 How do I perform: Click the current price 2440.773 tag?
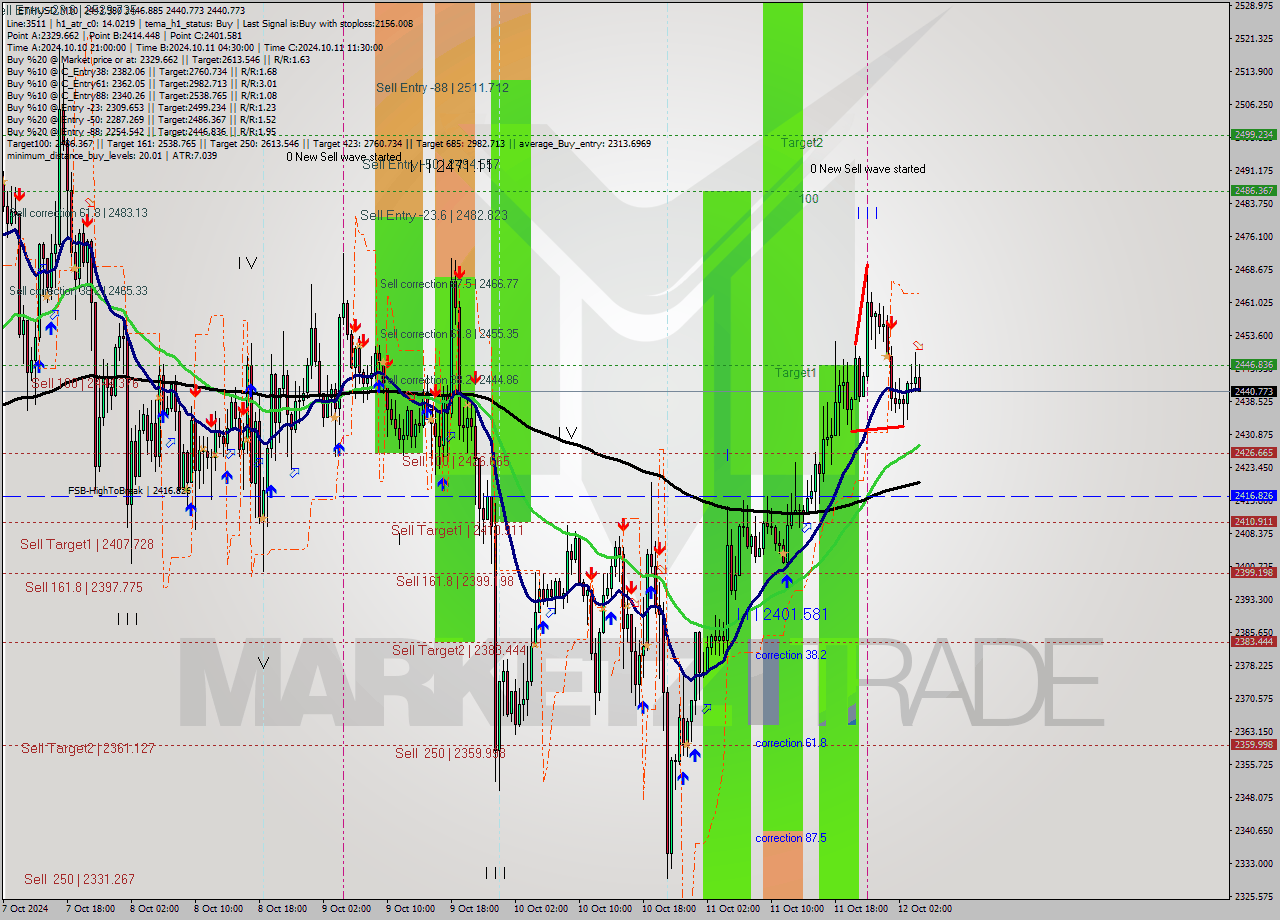[x=1254, y=391]
